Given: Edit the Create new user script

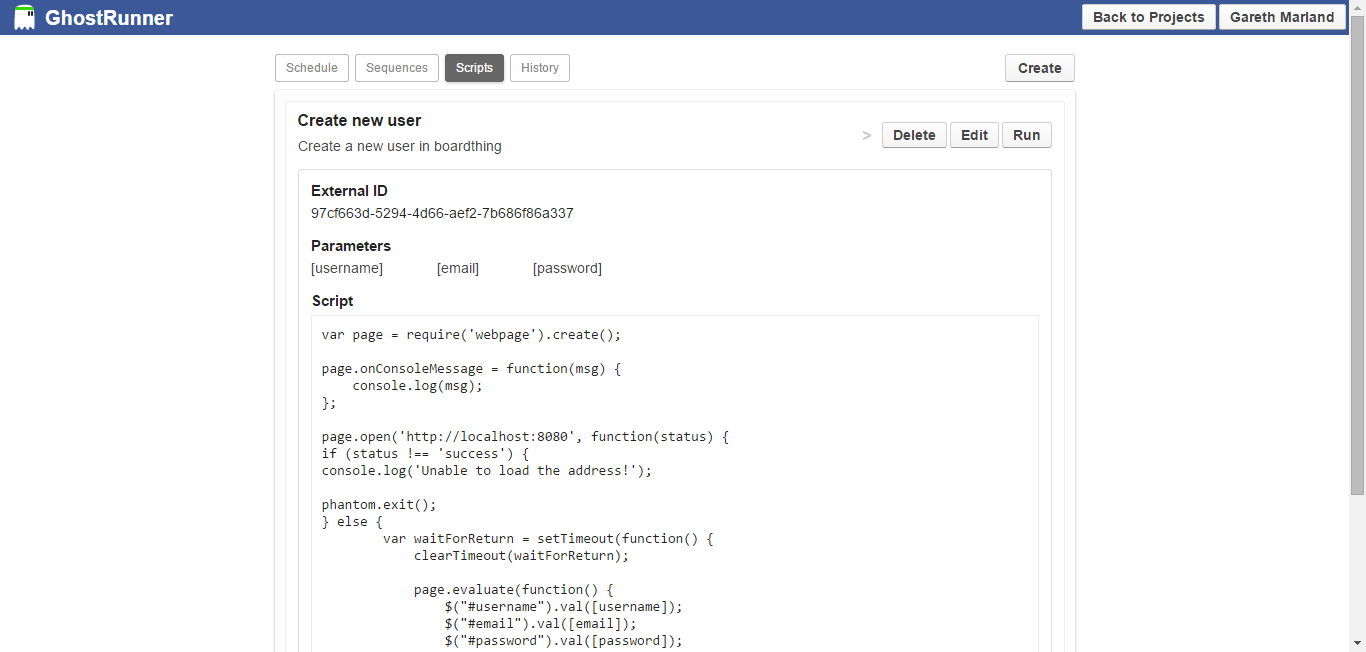Looking at the screenshot, I should [x=975, y=135].
